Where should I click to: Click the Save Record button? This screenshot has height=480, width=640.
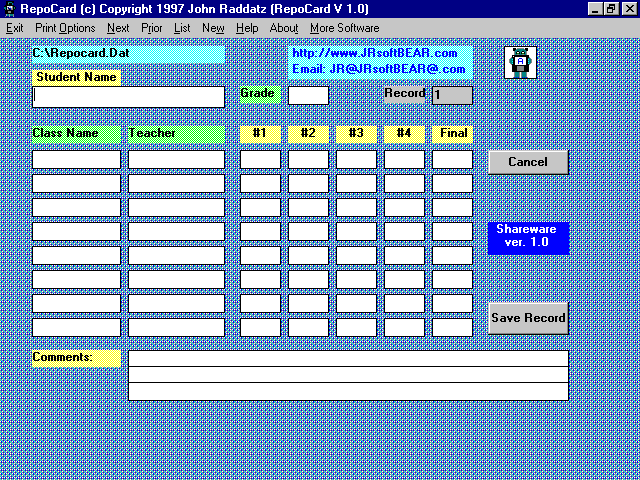pyautogui.click(x=528, y=318)
